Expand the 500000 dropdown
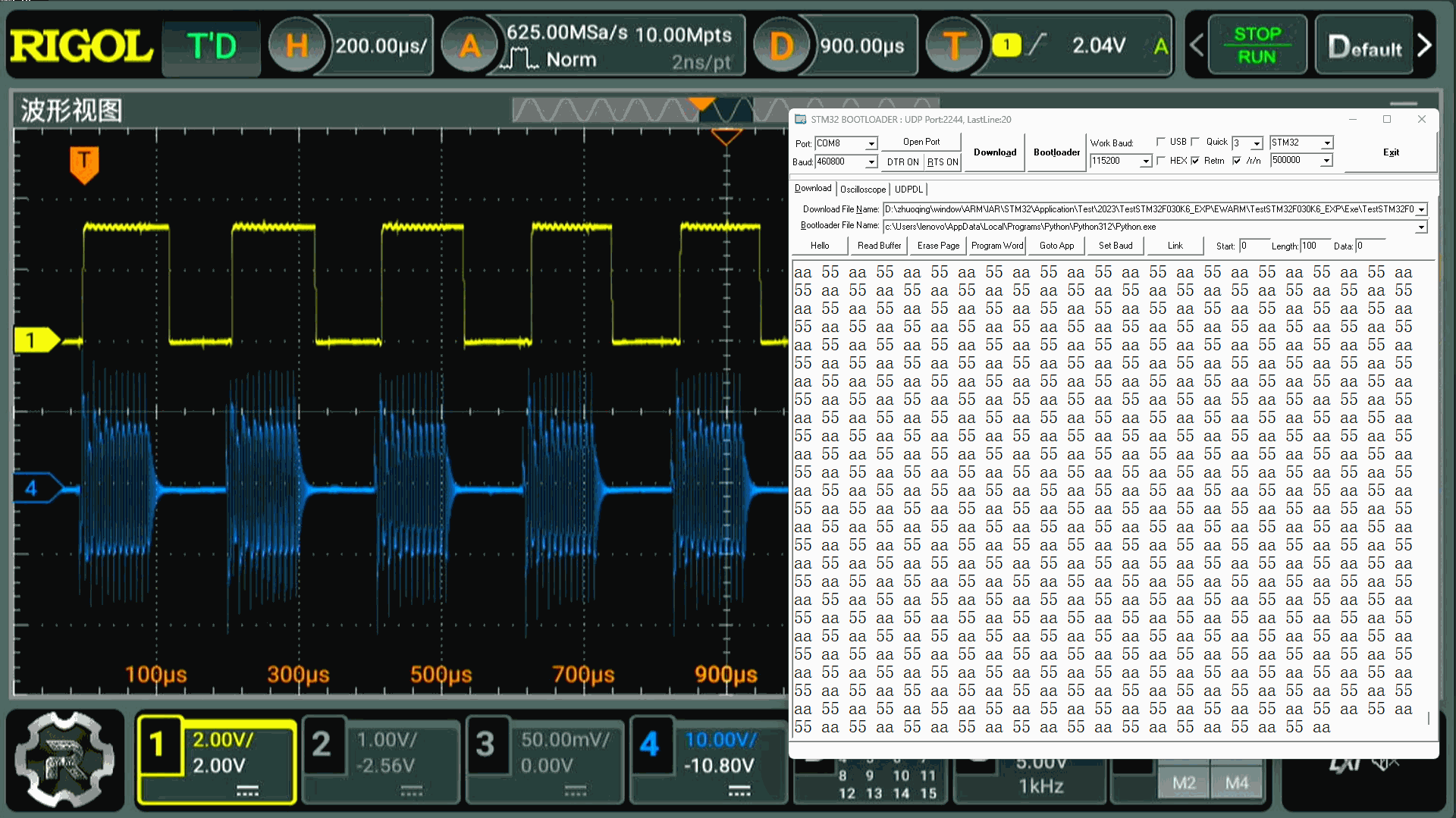1456x818 pixels. [1327, 161]
